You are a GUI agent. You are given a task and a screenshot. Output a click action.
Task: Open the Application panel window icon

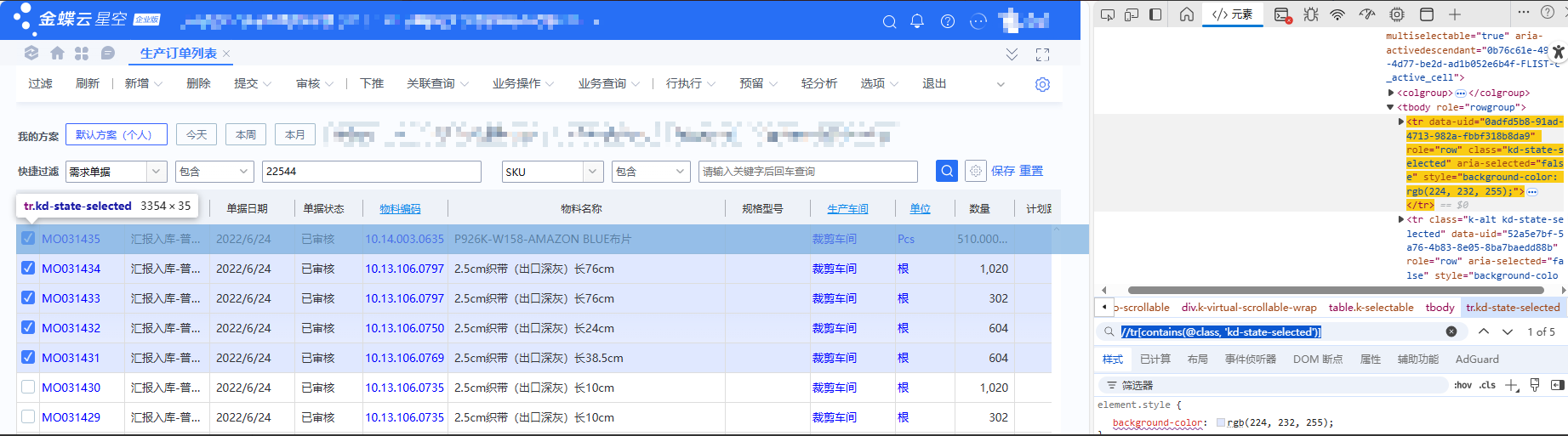click(1427, 14)
